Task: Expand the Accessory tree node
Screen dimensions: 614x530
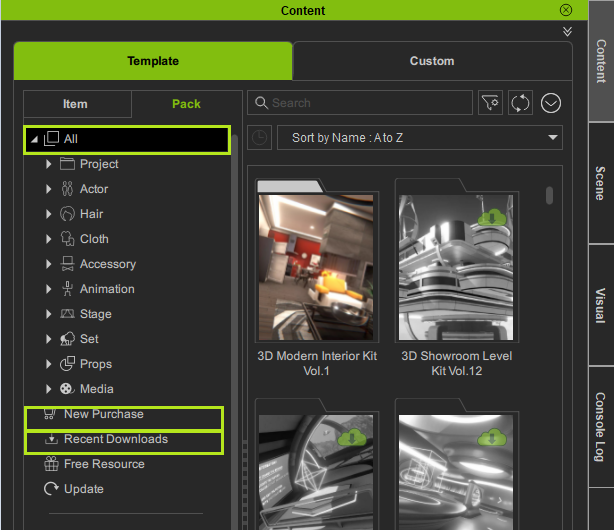Action: point(49,264)
